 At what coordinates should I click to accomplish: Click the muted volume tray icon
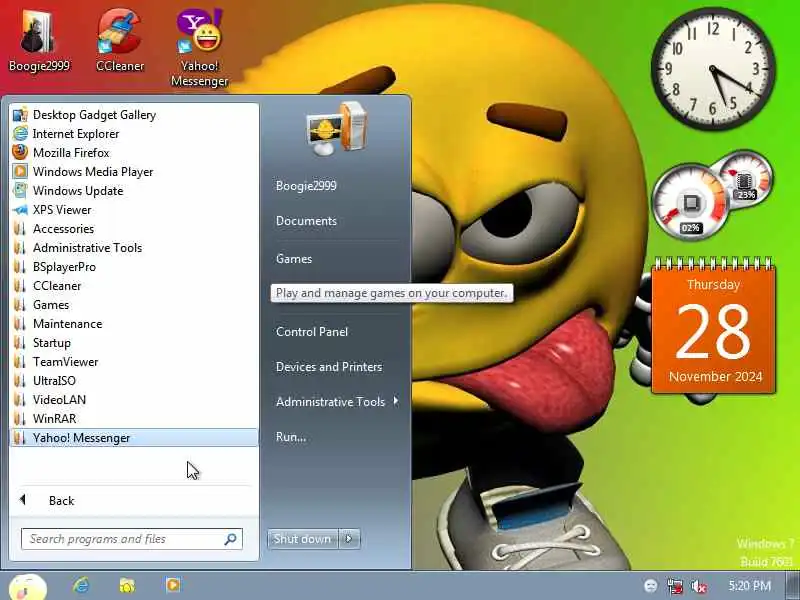pos(698,586)
